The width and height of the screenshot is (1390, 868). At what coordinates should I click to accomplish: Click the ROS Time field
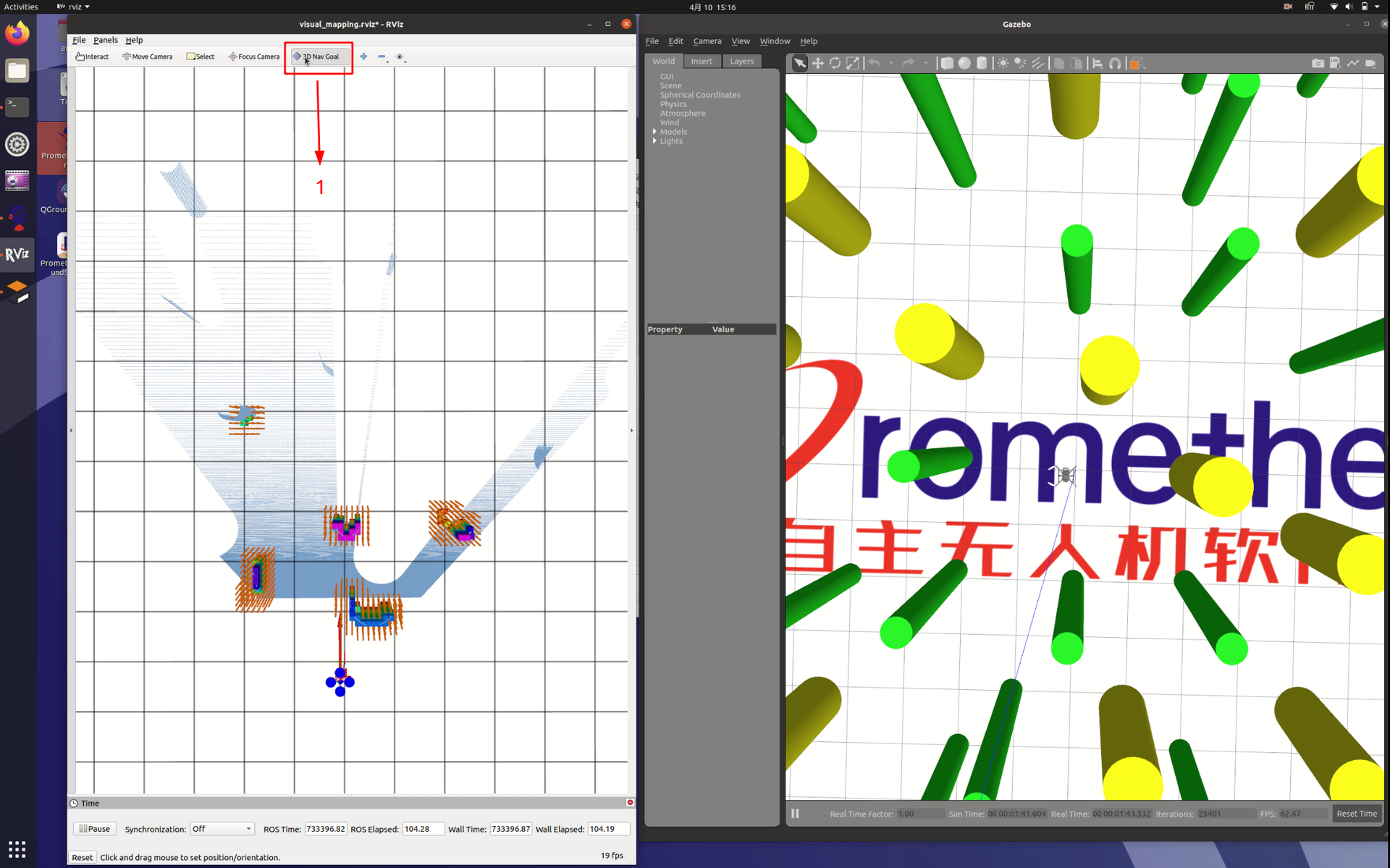tap(326, 829)
